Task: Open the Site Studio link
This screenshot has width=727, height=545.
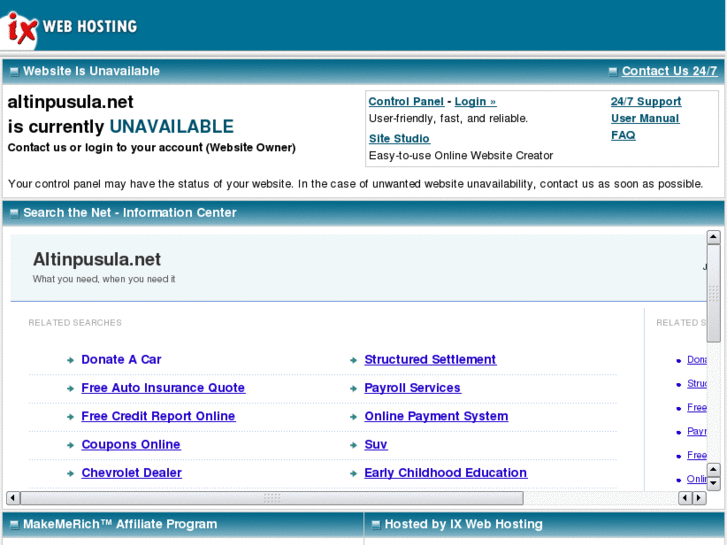Action: point(399,139)
